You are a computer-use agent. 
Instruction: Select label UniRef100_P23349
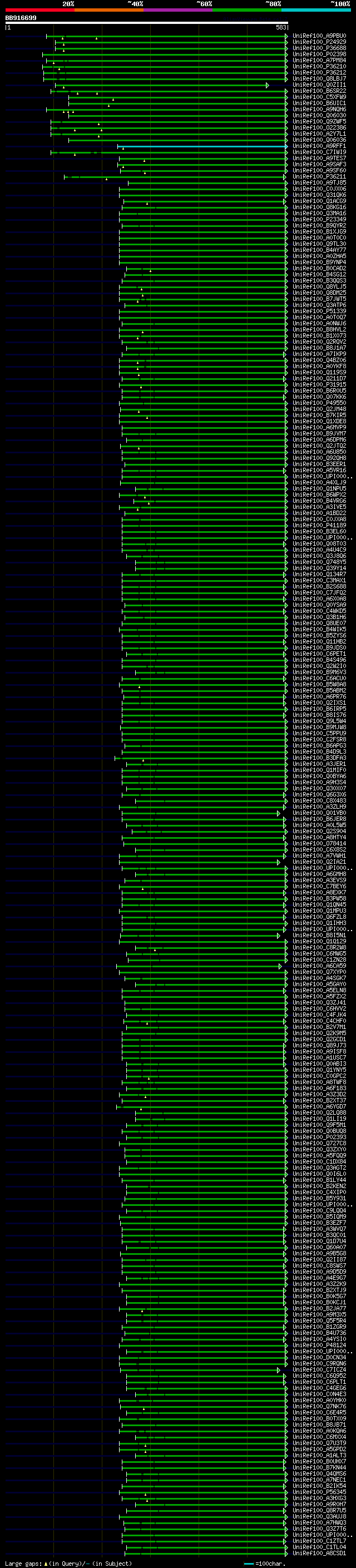tap(319, 220)
